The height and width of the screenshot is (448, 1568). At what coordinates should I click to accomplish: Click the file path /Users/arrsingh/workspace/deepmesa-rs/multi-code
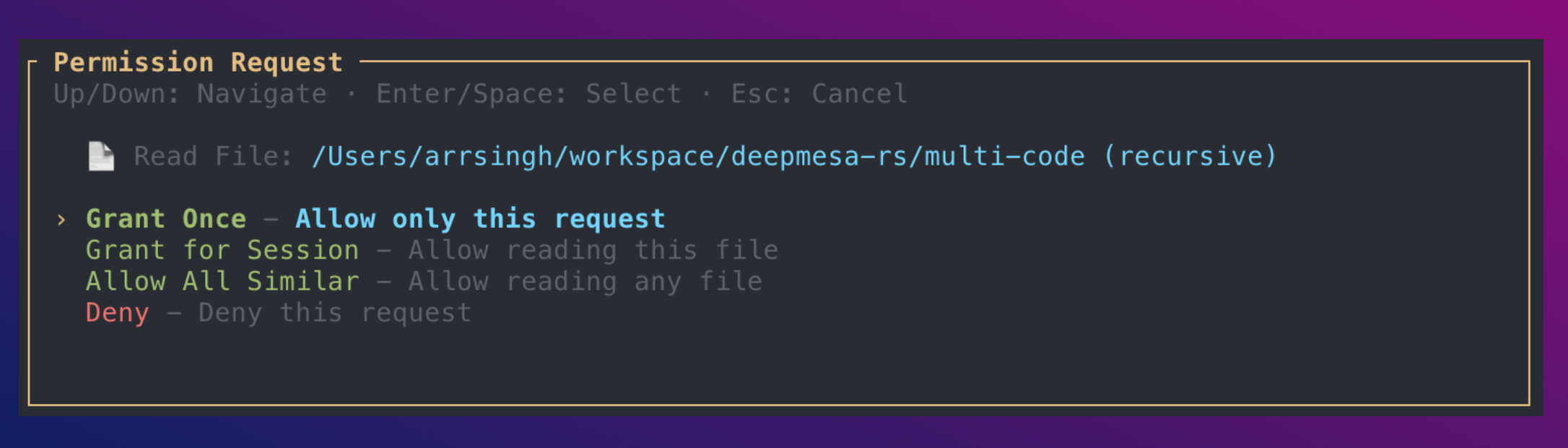click(x=697, y=155)
